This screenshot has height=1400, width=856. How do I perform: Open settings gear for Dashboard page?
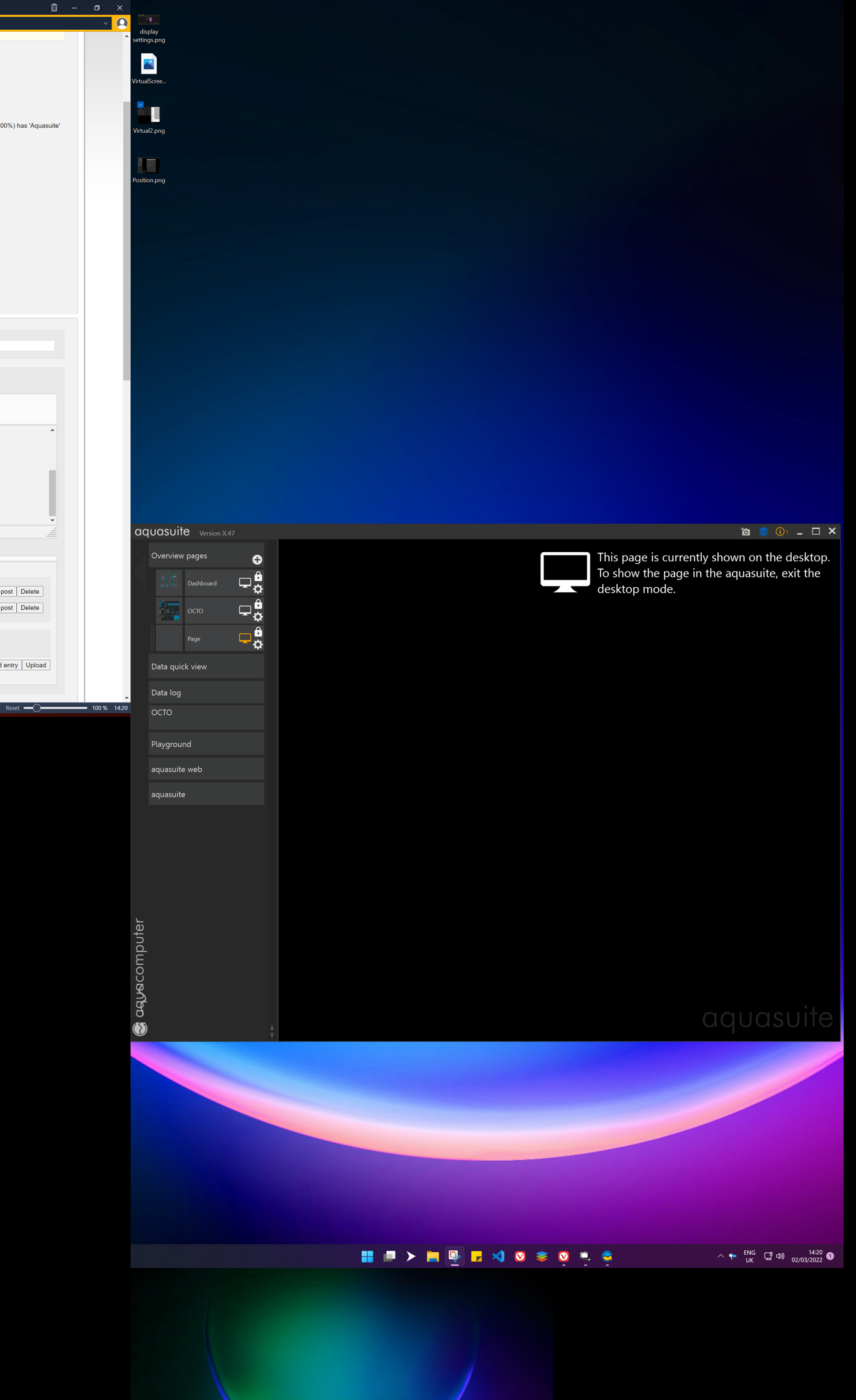coord(258,589)
